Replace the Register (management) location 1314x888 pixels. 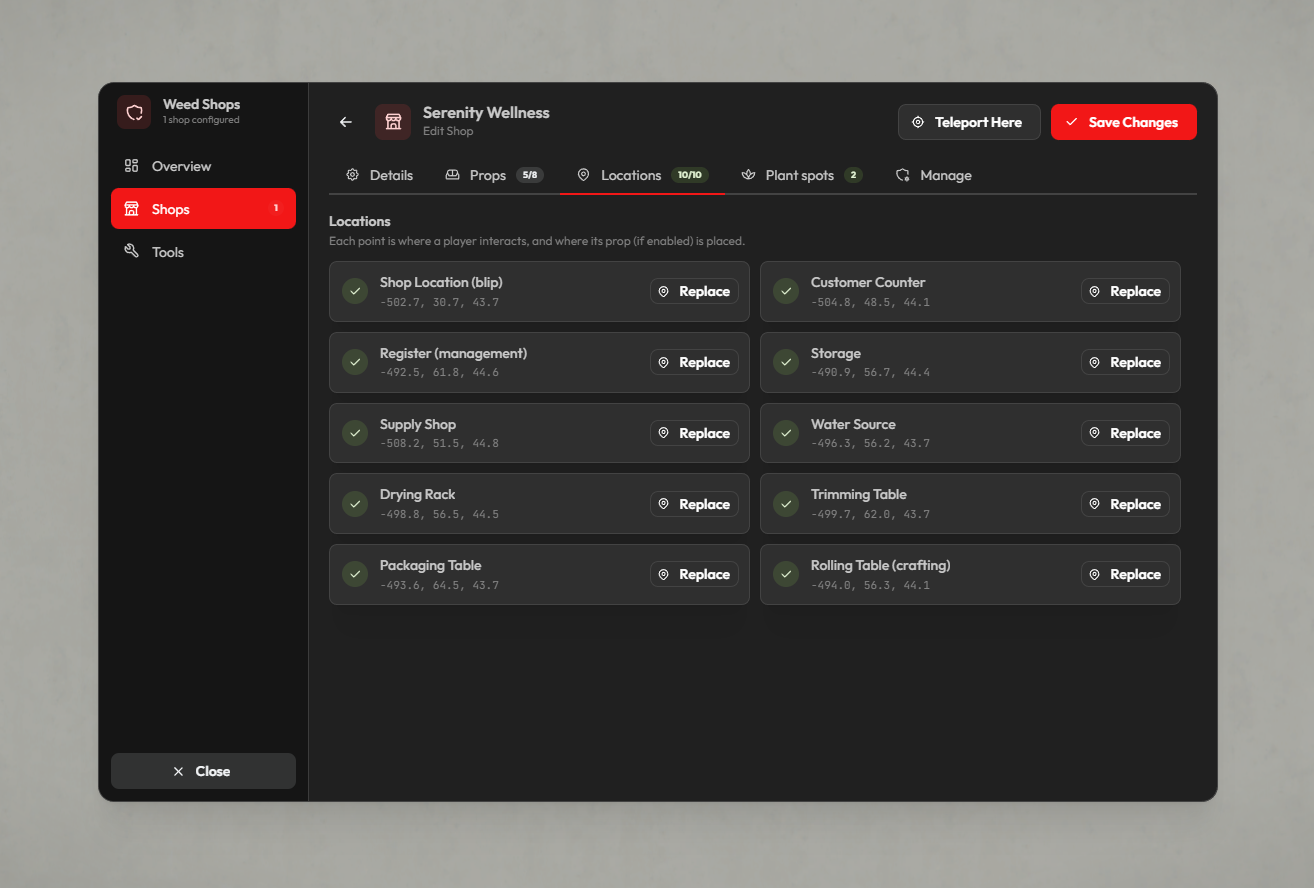tap(694, 362)
